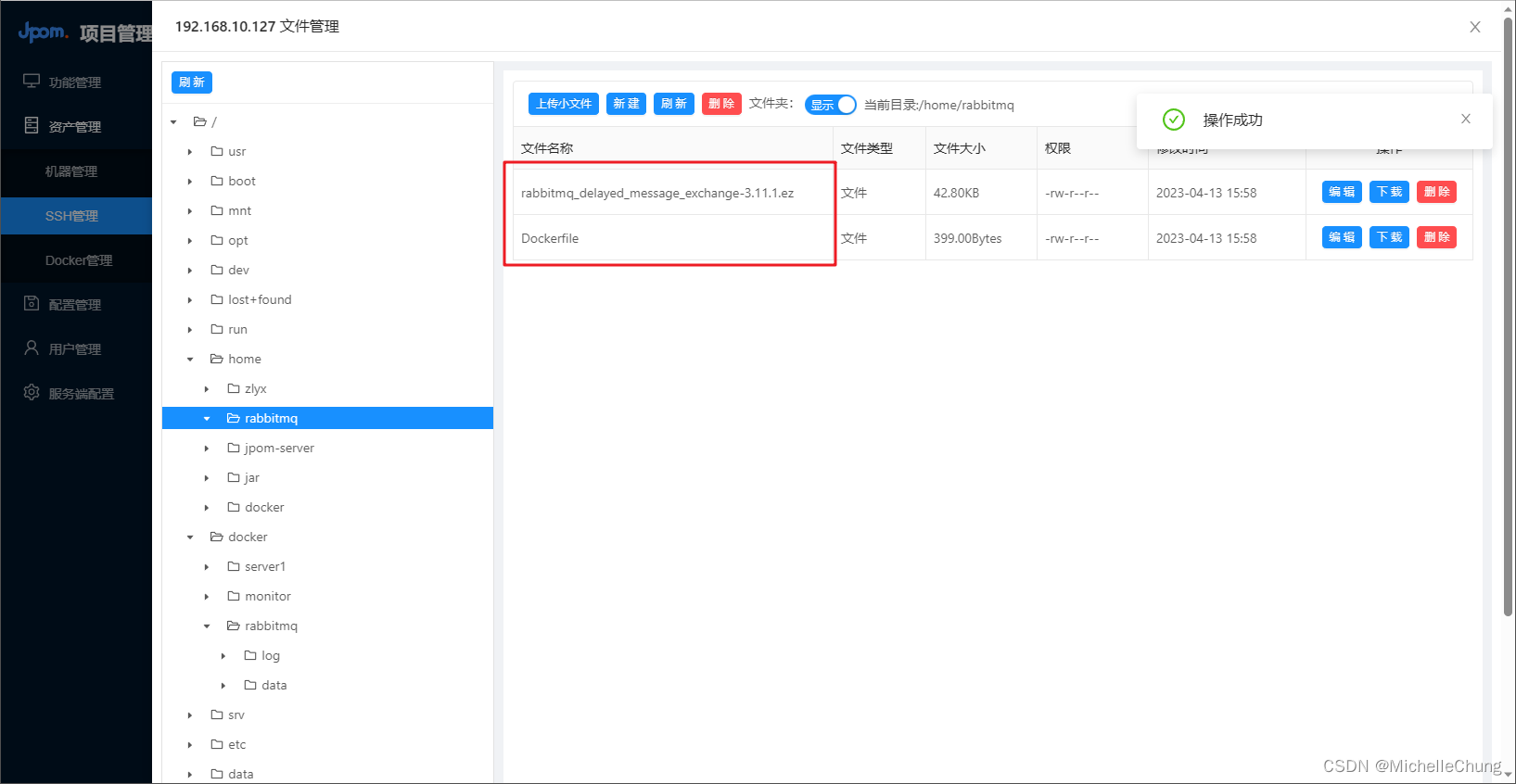Click the save-disk icon beside 配置管理
1516x784 pixels.
pos(32,304)
